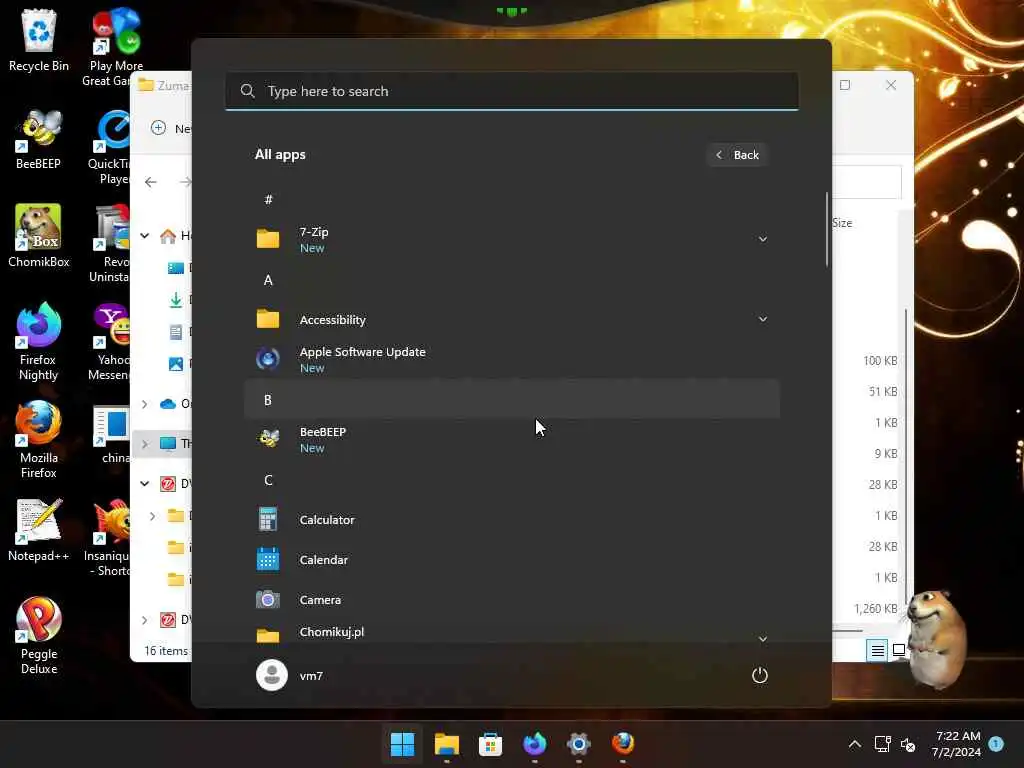Select ChomikBox desktop shortcut
This screenshot has width=1024, height=768.
coord(39,236)
